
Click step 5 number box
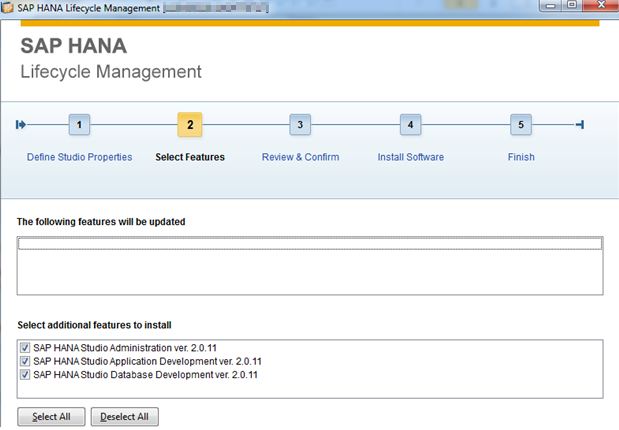[x=521, y=125]
